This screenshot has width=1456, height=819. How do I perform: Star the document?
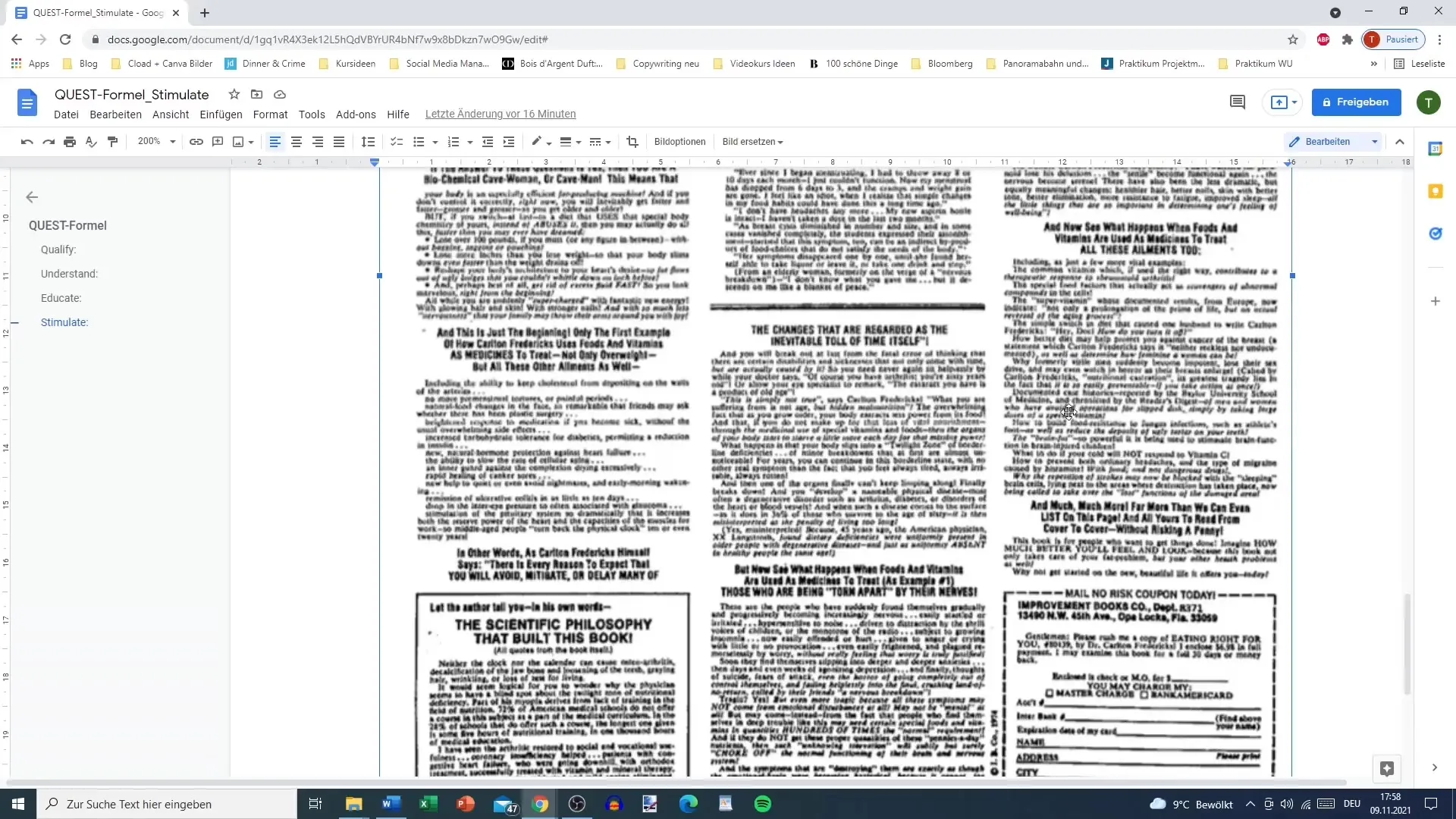[x=234, y=95]
